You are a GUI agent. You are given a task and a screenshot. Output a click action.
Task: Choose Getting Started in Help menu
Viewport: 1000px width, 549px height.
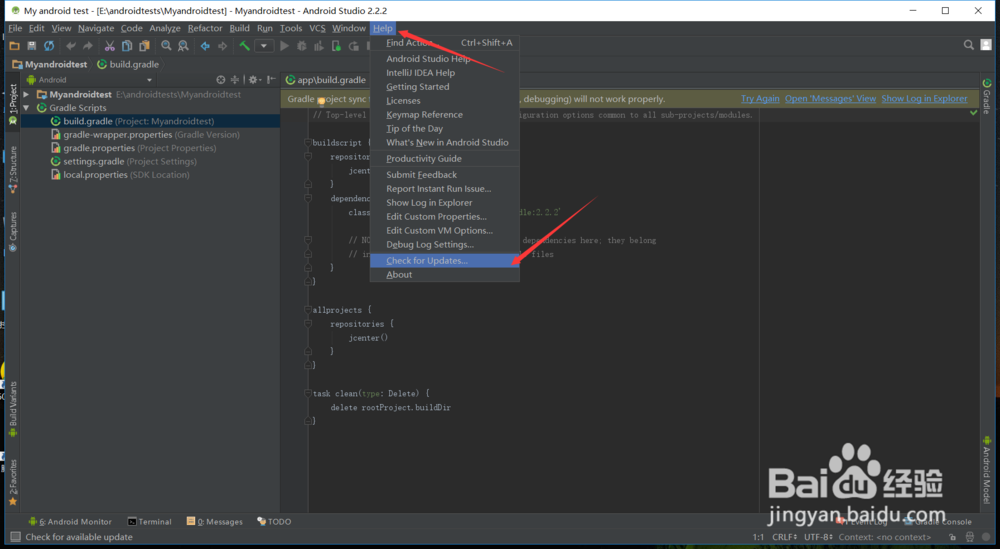445,87
